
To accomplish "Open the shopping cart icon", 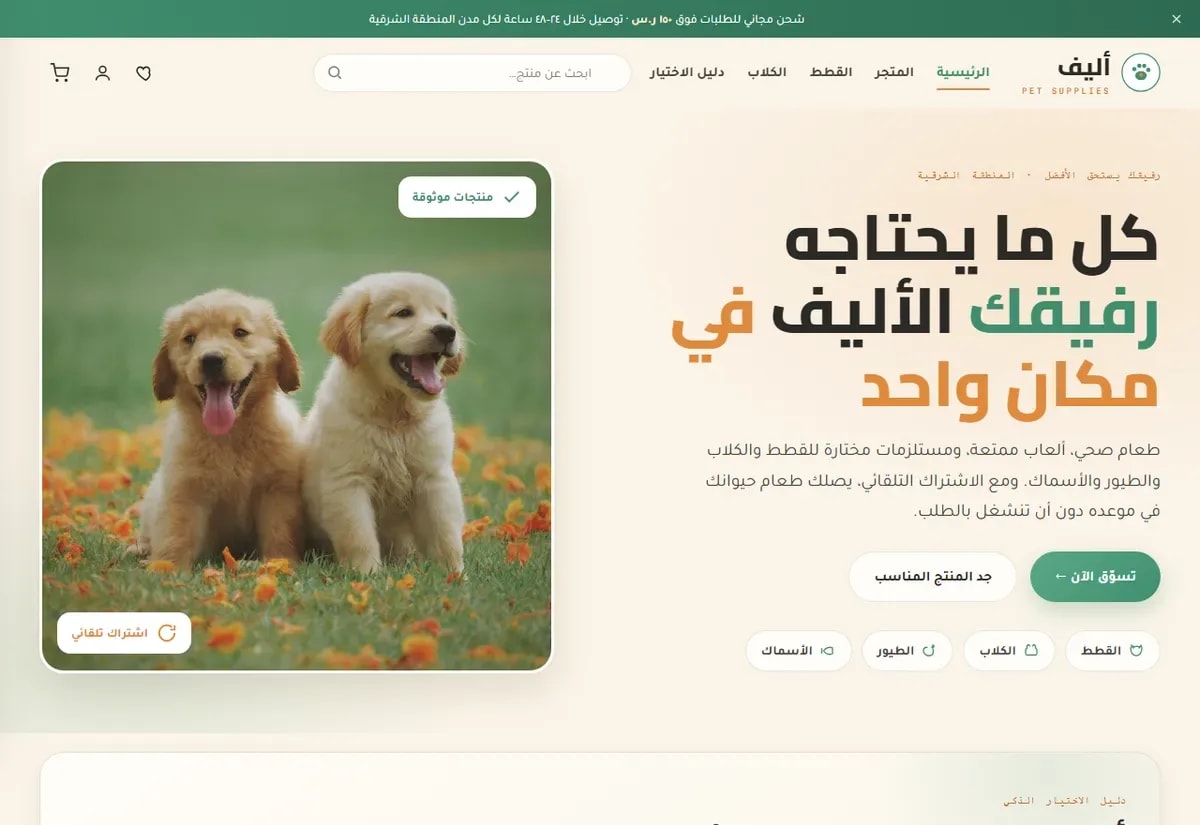I will tap(60, 73).
